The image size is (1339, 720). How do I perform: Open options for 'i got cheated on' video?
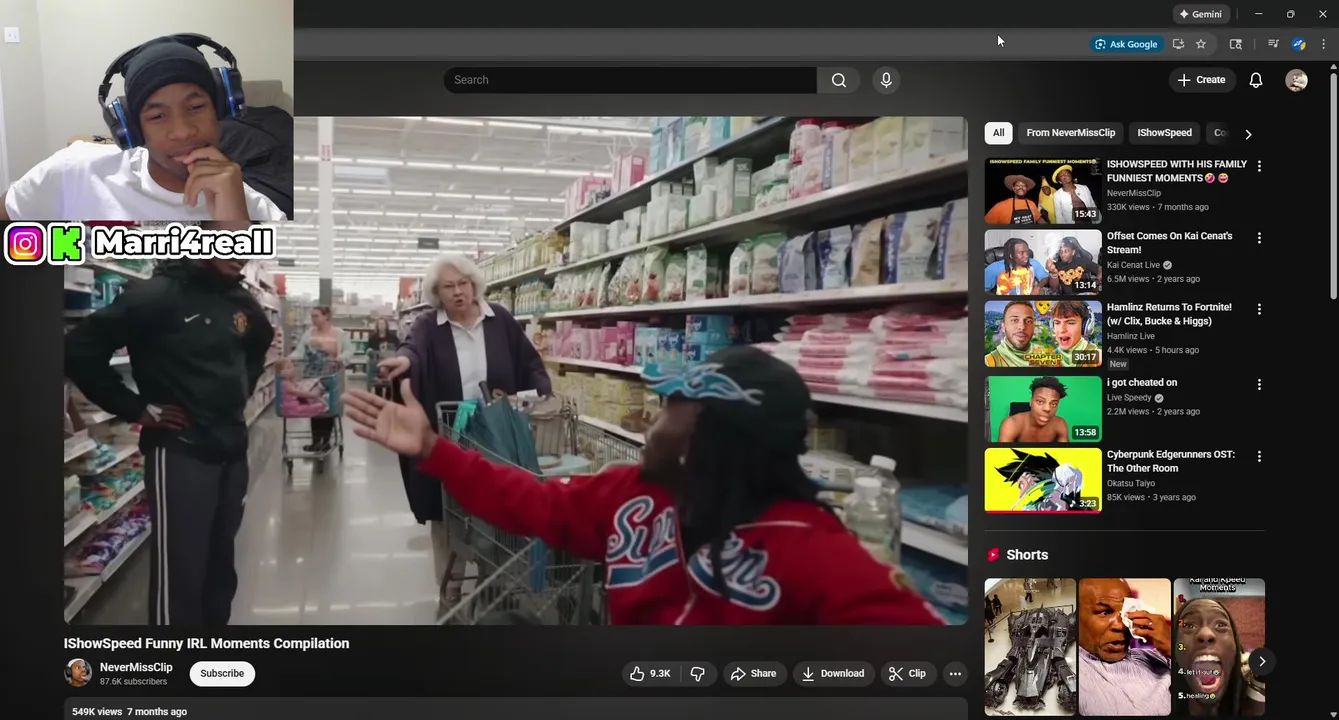coord(1259,384)
